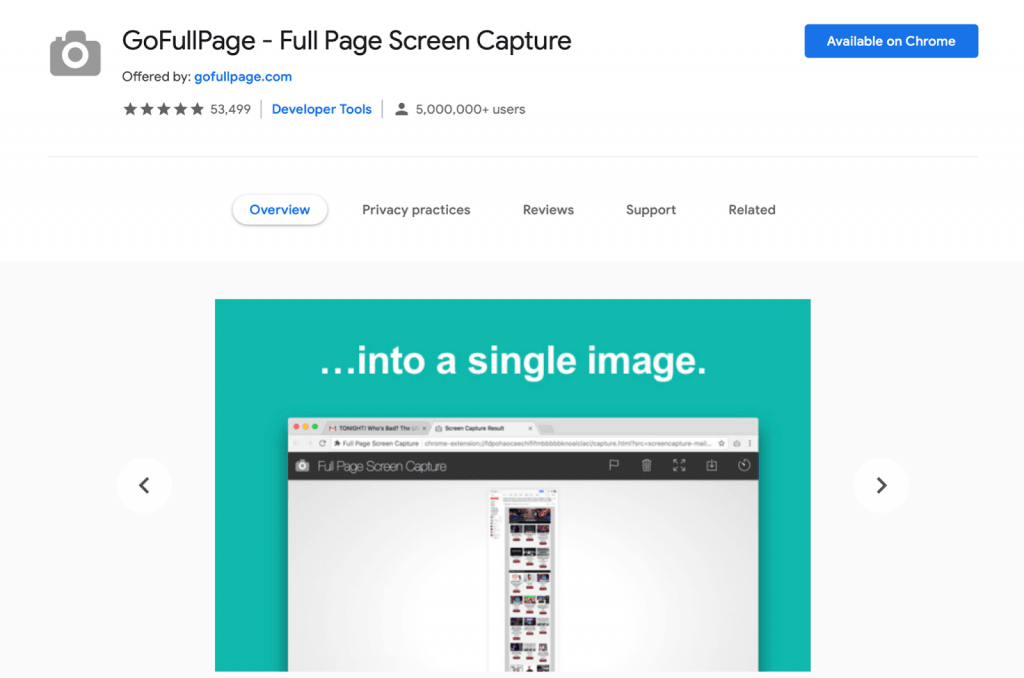Screen dimensions: 1024x678
Task: Toggle the bookmark star in the omnibox
Action: [721, 444]
